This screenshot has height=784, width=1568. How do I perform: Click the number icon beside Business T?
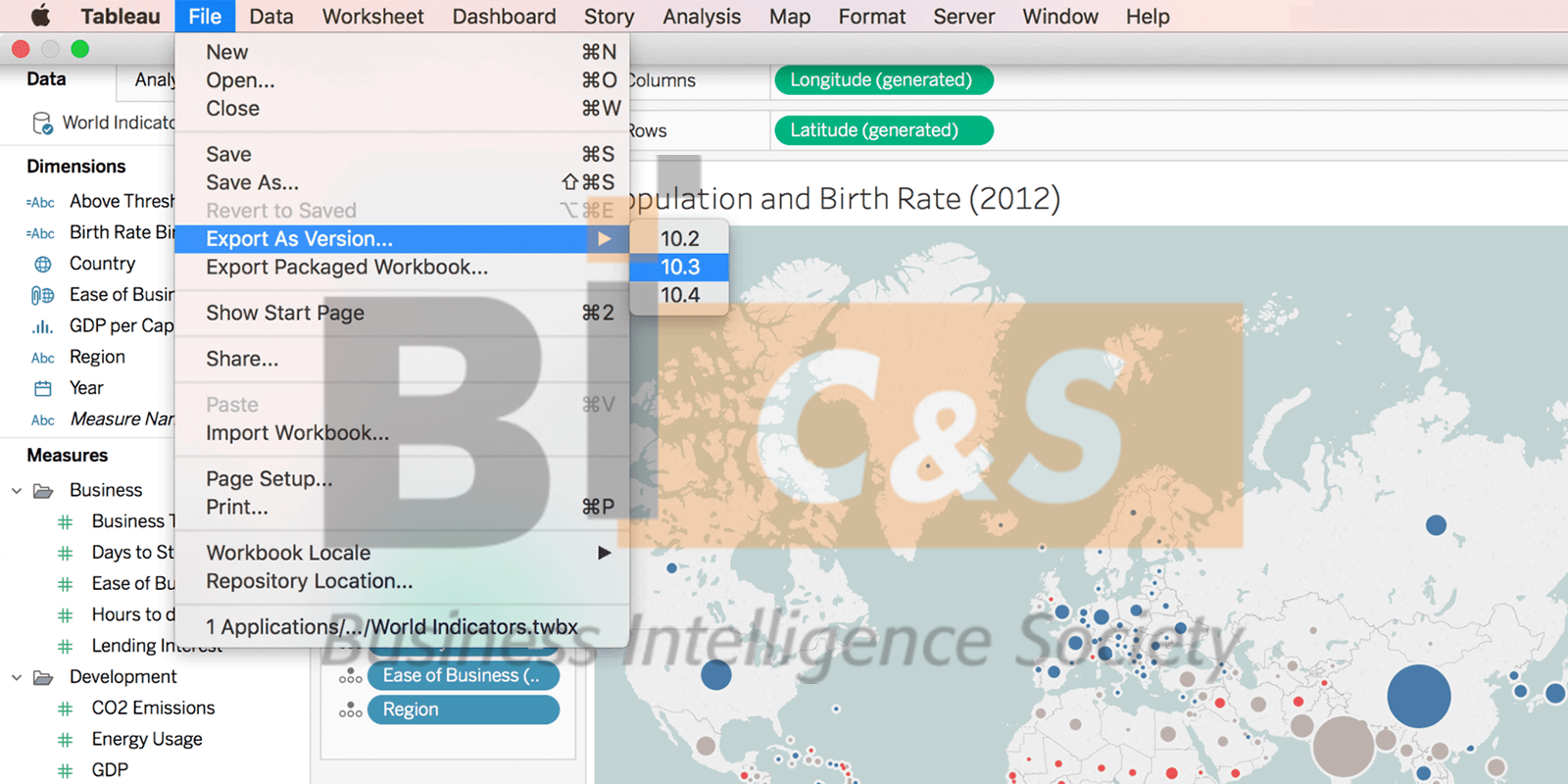pos(66,521)
